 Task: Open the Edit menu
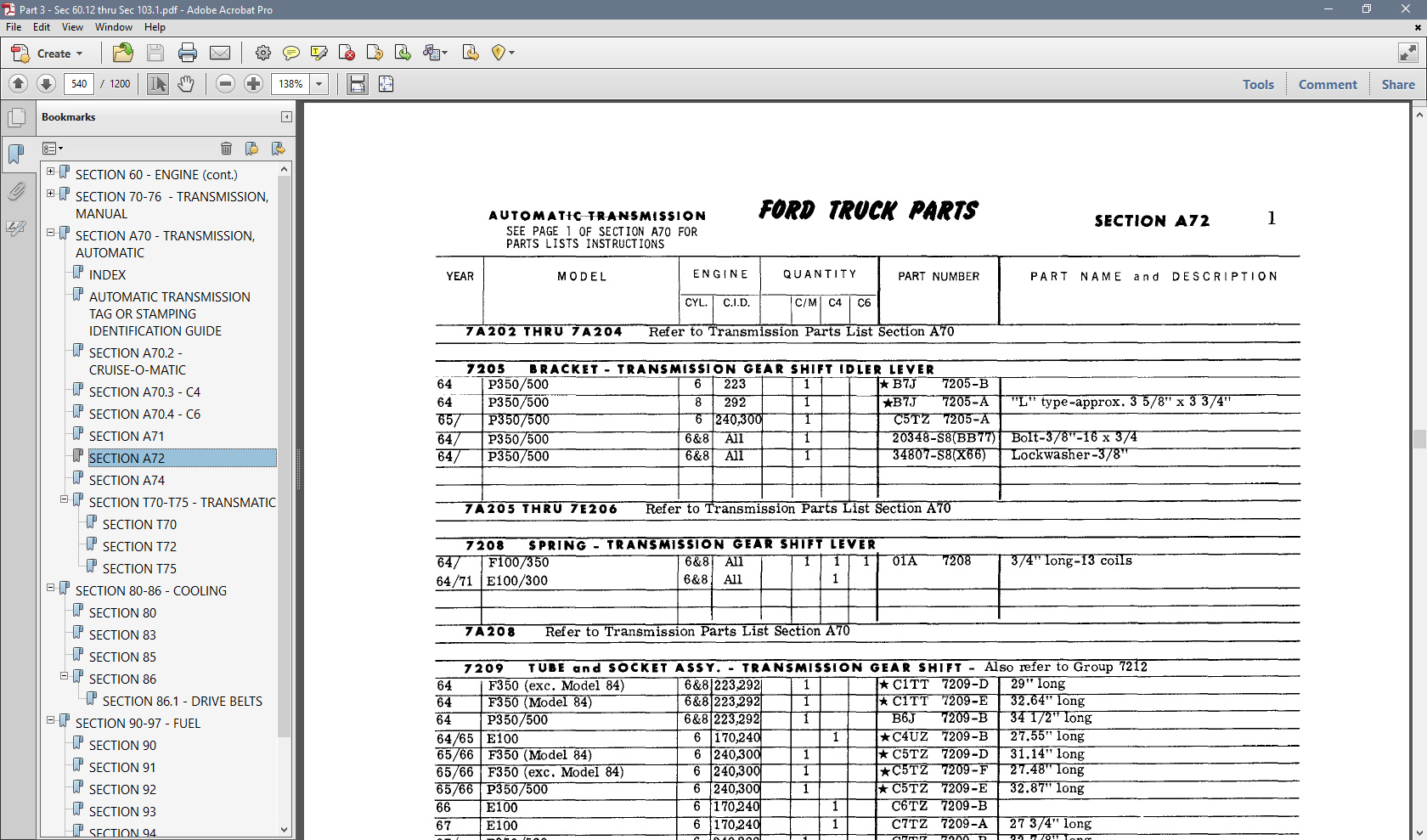coord(42,27)
